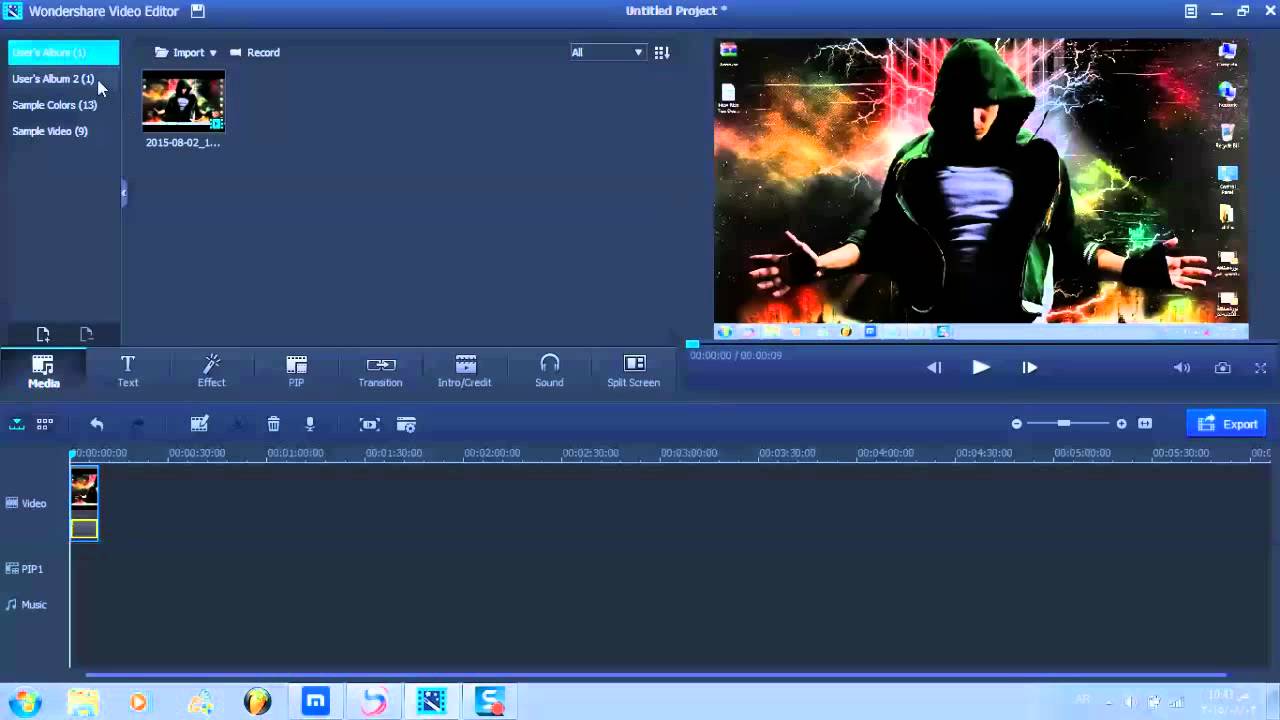Click the scene detection icon
The image size is (1280, 720).
click(x=406, y=424)
